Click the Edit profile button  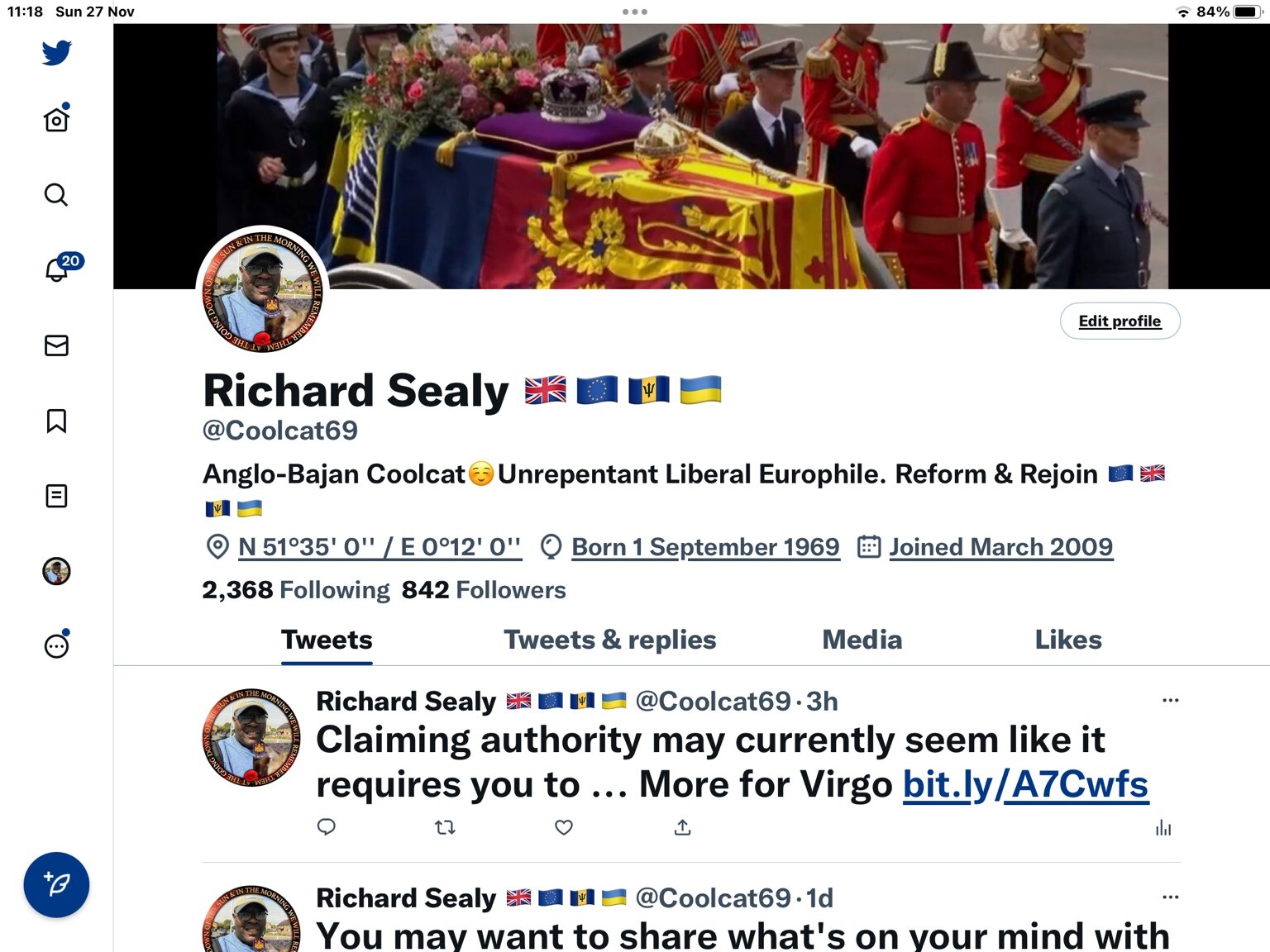coord(1120,321)
